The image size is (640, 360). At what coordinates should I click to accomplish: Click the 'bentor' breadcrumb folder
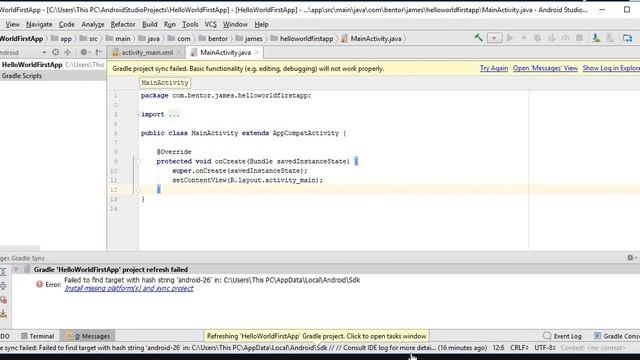click(x=213, y=39)
